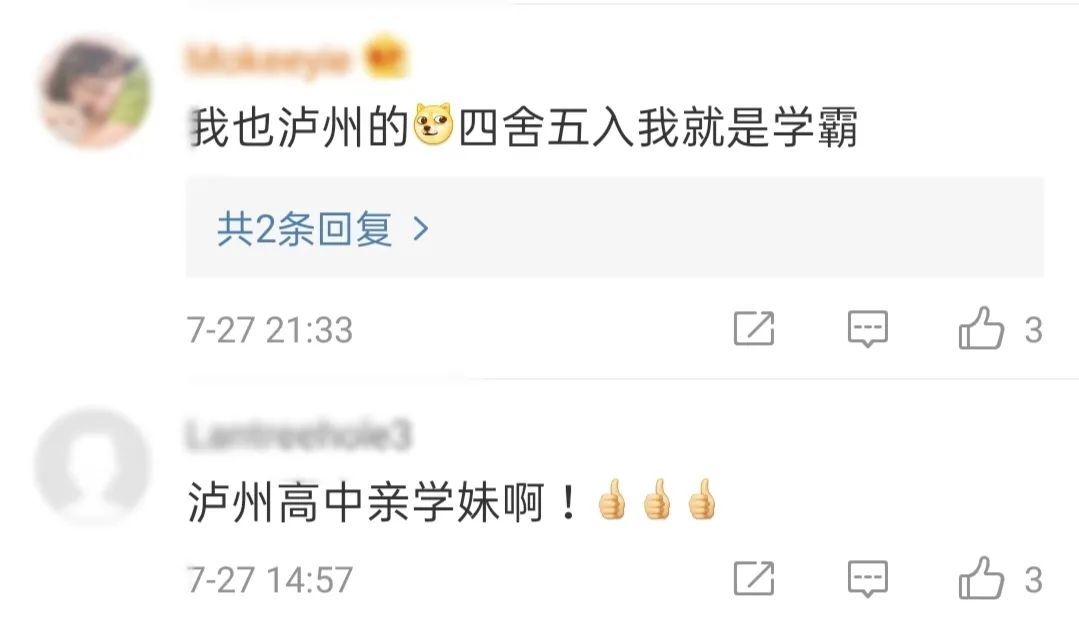Open the grey default avatar of second commenter
The image size is (1079, 619).
click(93, 466)
